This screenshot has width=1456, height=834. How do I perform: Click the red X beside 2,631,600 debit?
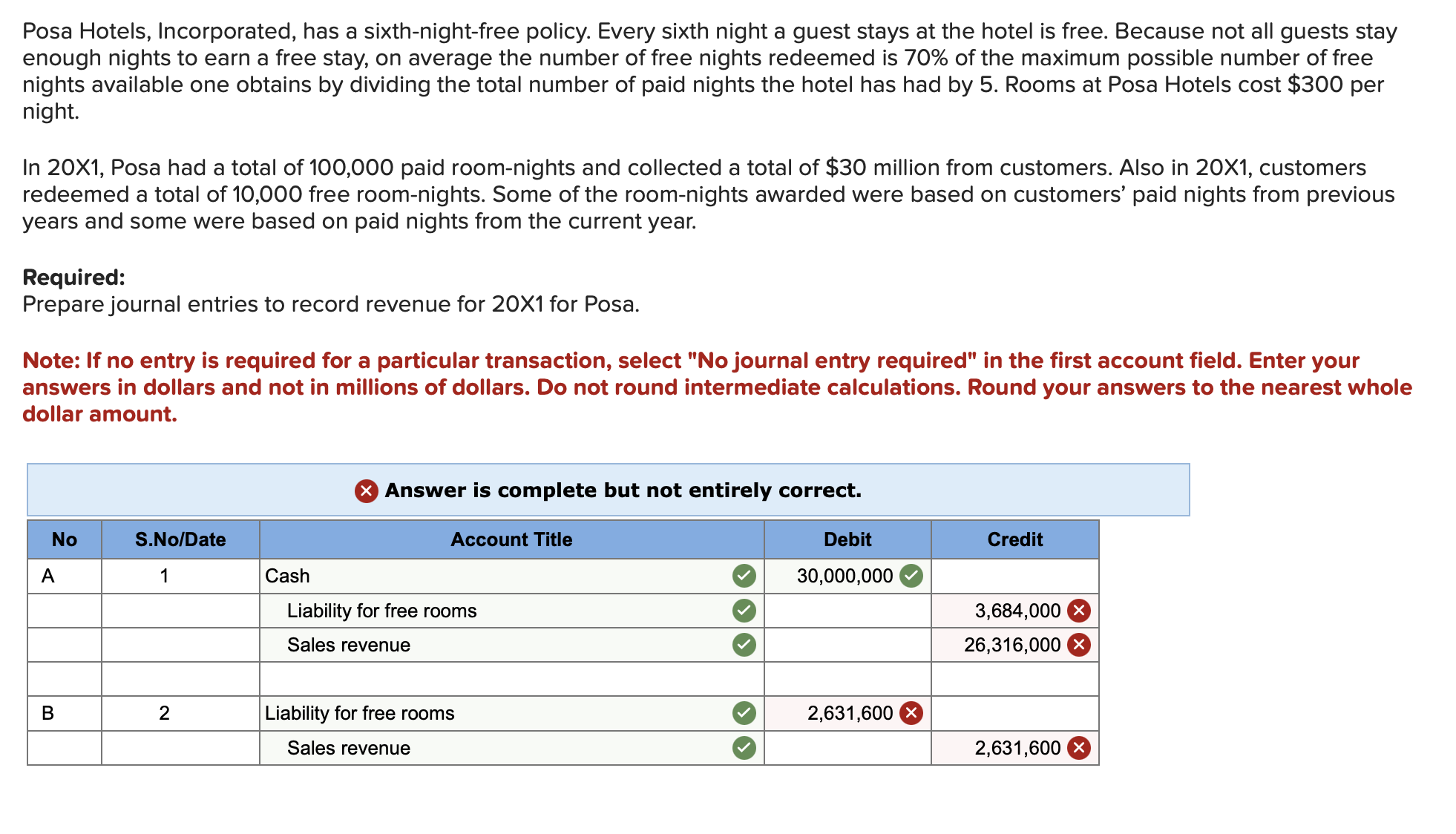click(x=911, y=713)
